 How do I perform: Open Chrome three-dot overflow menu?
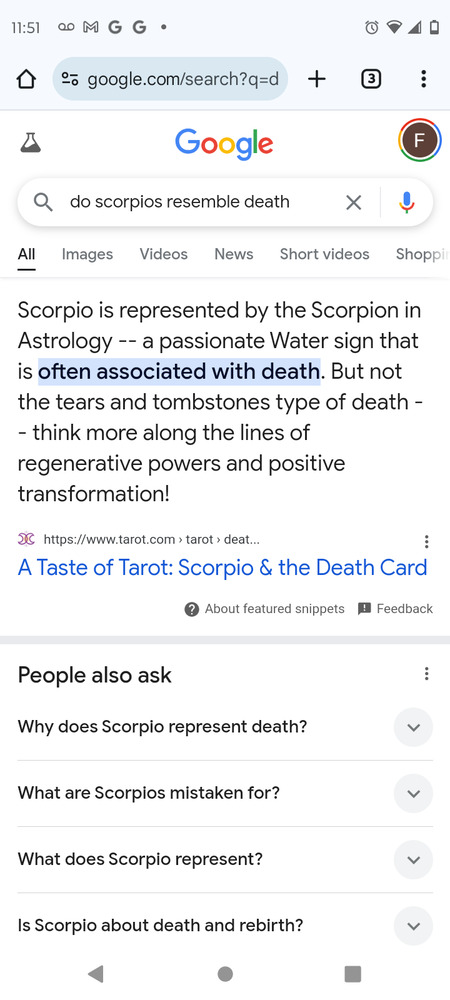point(423,79)
